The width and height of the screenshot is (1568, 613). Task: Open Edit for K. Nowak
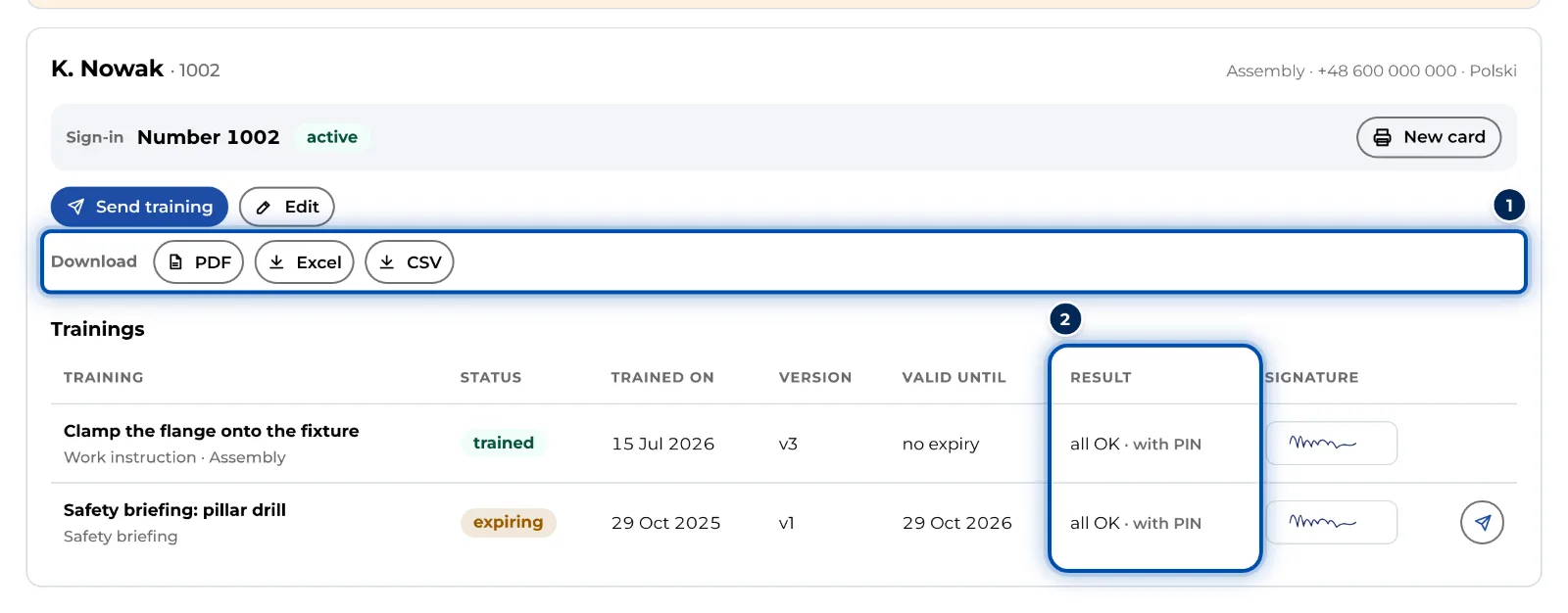pos(287,207)
